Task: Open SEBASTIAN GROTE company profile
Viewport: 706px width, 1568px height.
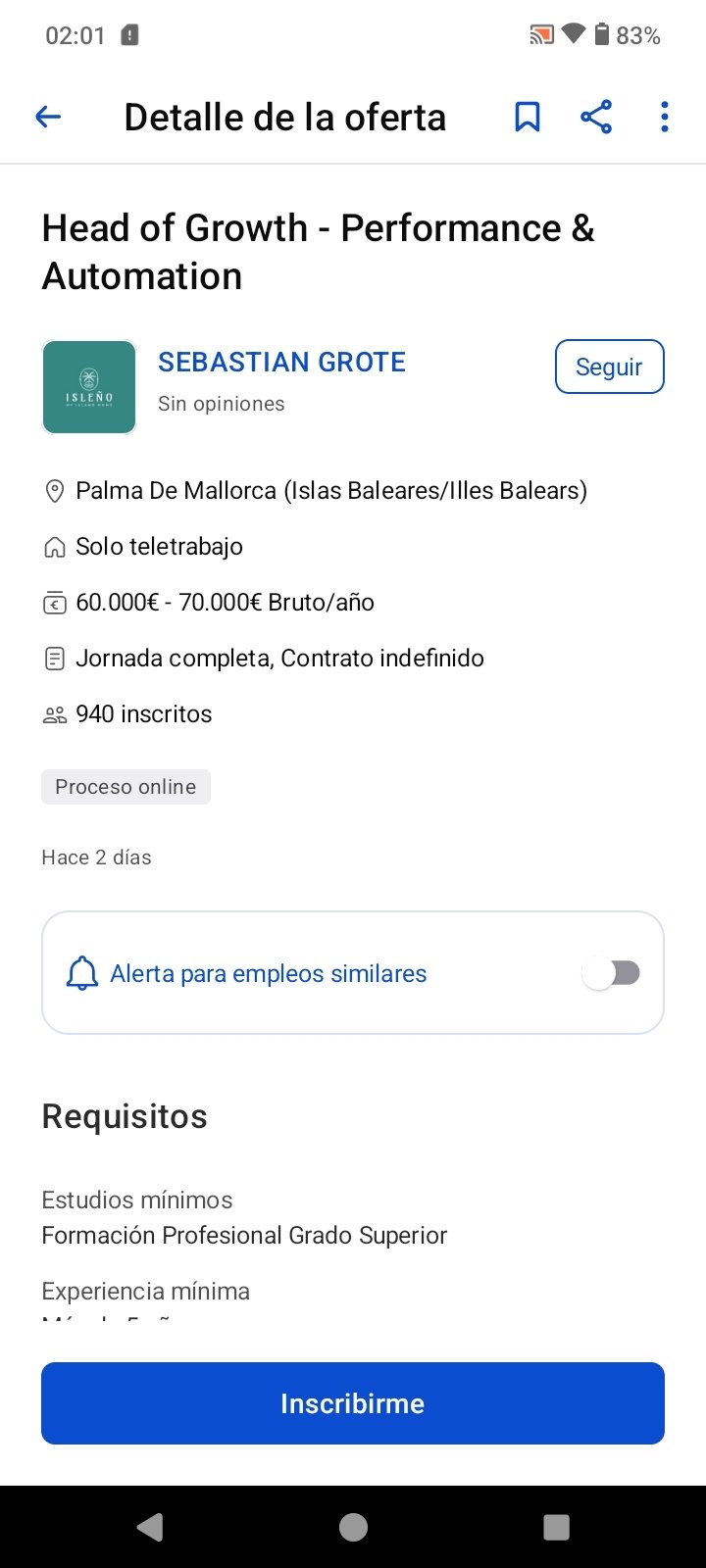Action: [x=281, y=363]
